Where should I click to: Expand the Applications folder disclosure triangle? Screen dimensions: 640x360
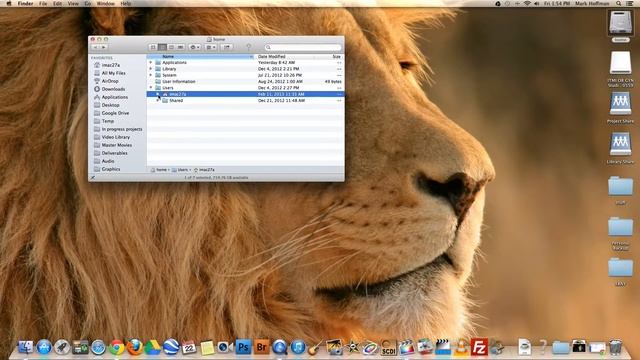[x=151, y=63]
